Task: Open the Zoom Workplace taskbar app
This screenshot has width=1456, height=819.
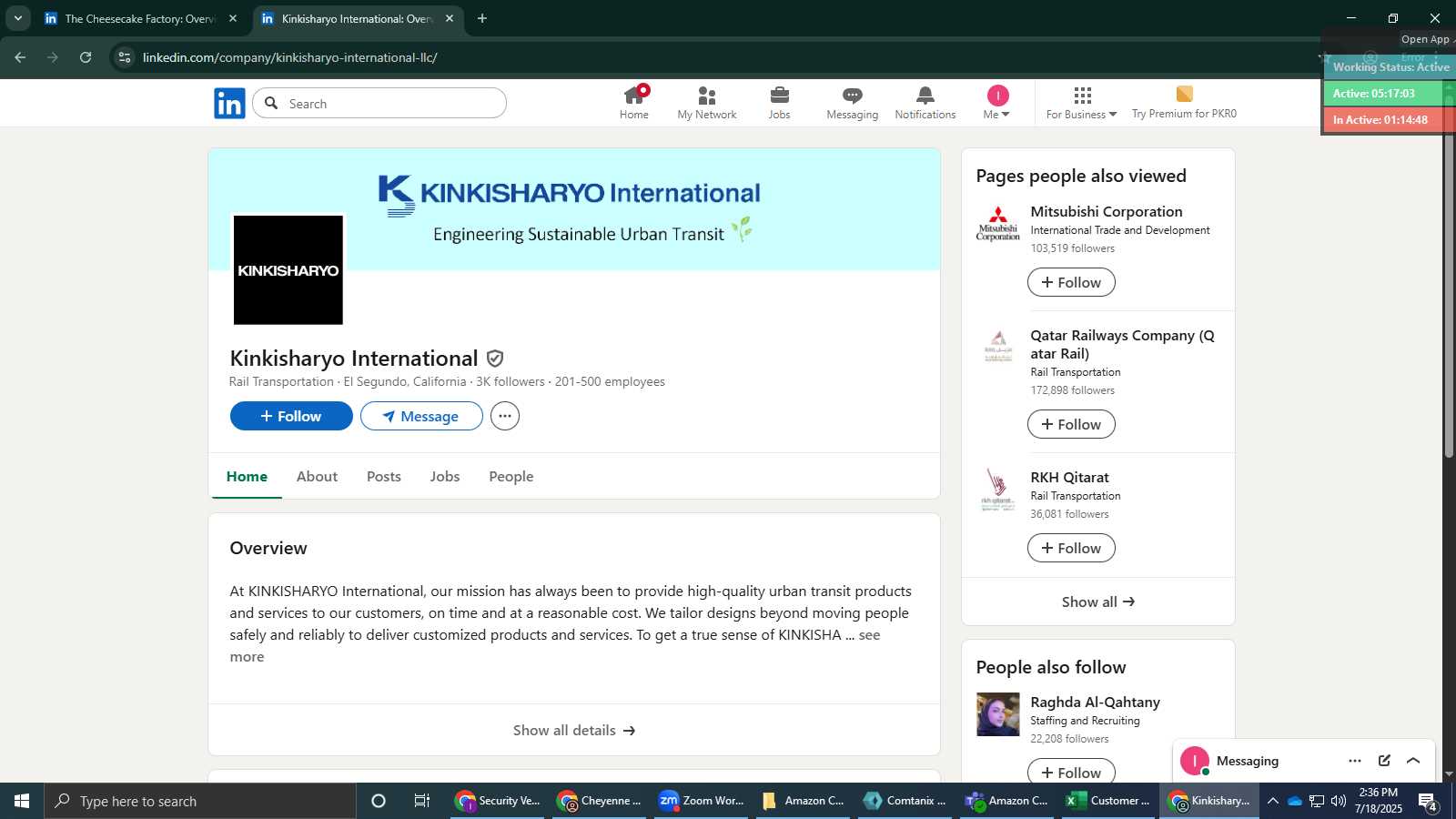Action: (703, 801)
